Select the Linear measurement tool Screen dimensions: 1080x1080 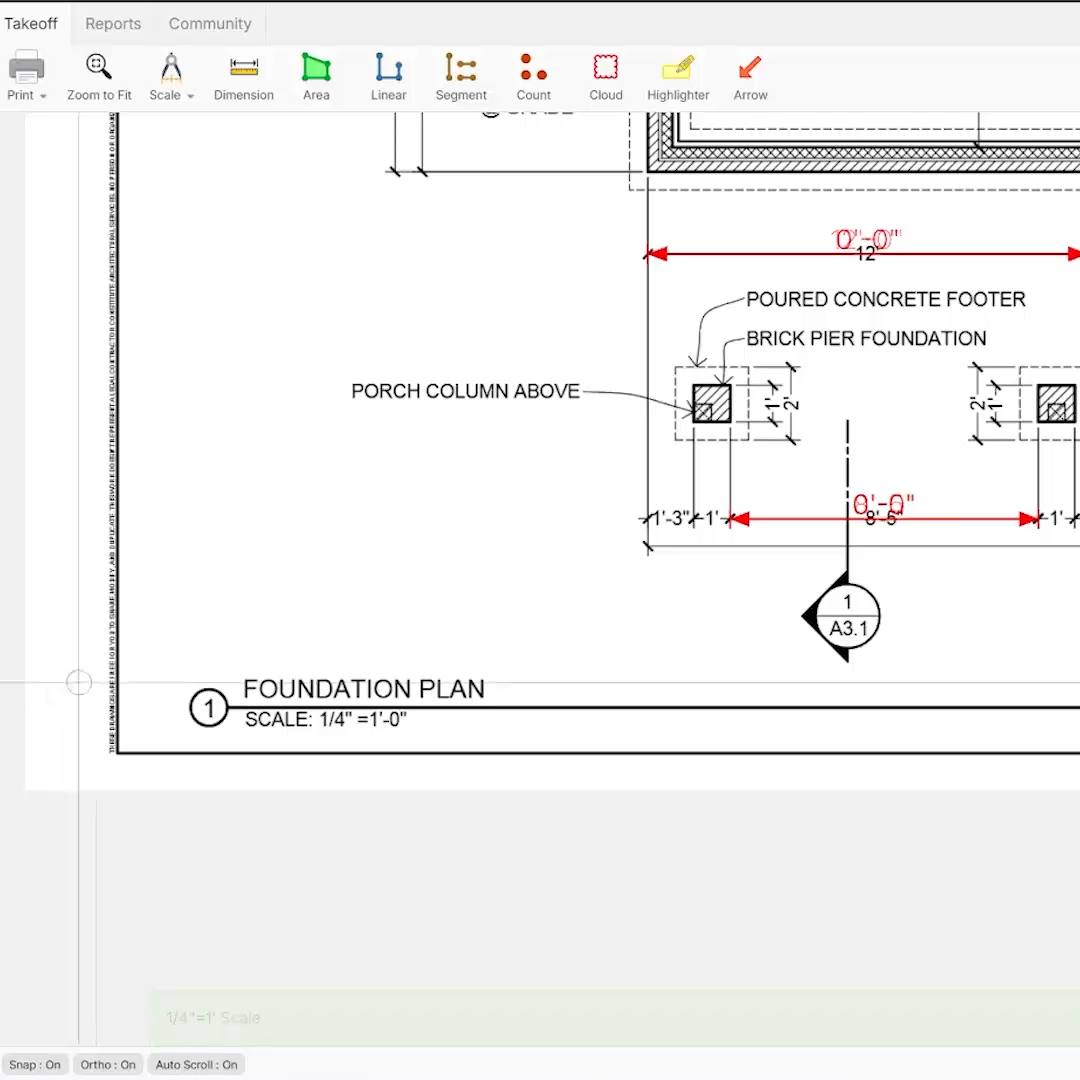(388, 77)
